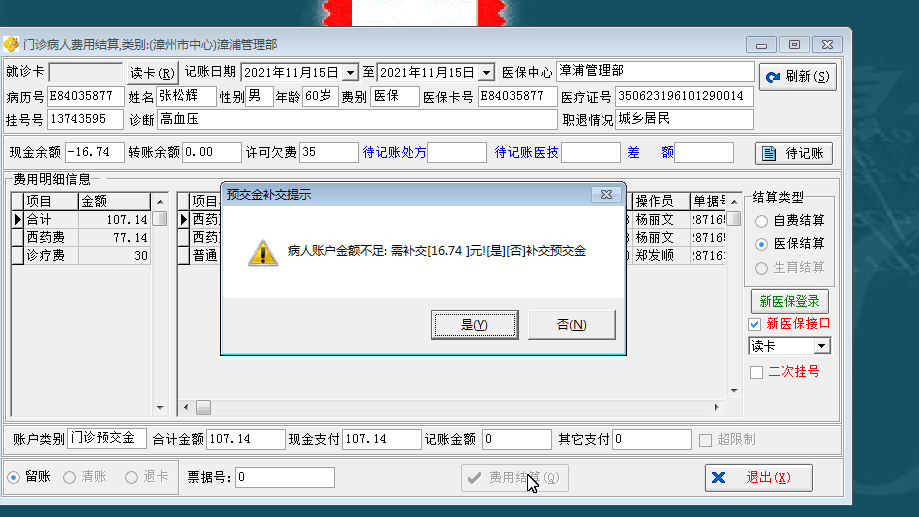
Task: Expand the 读卡 combo box
Action: (822, 346)
